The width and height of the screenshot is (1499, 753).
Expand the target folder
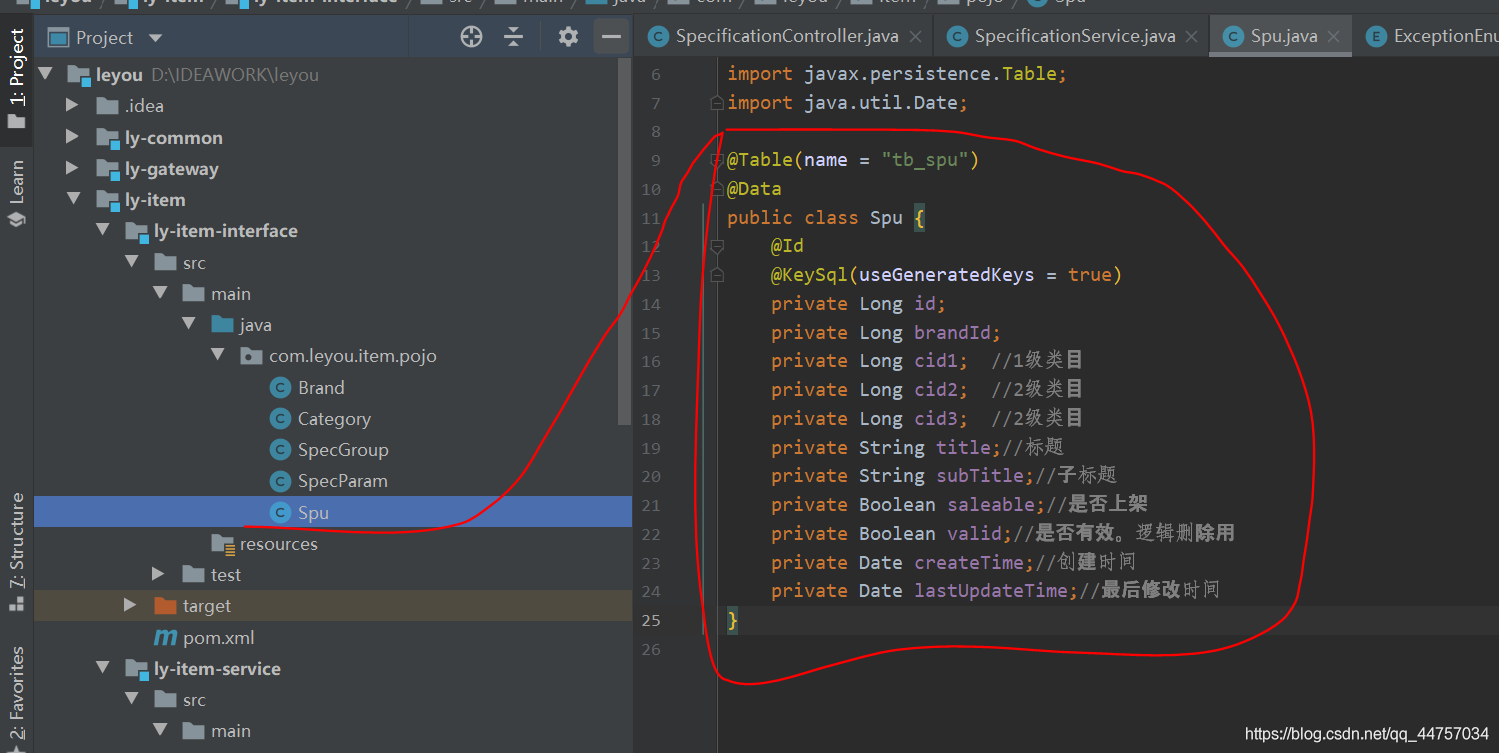tap(130, 605)
